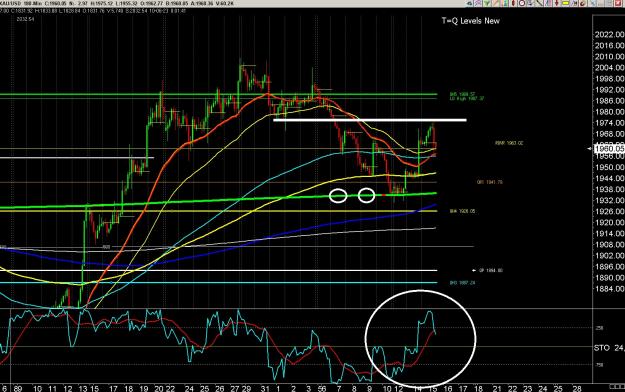Screen dimensions: 625x392
Task: Click date 28 on the time axis
Action: [x=577, y=388]
